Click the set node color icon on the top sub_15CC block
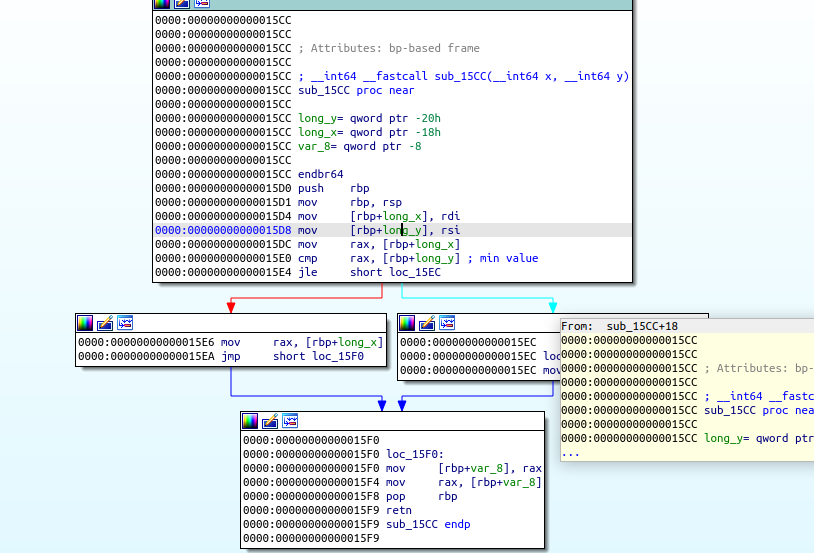Image resolution: width=814 pixels, height=553 pixels. point(162,4)
